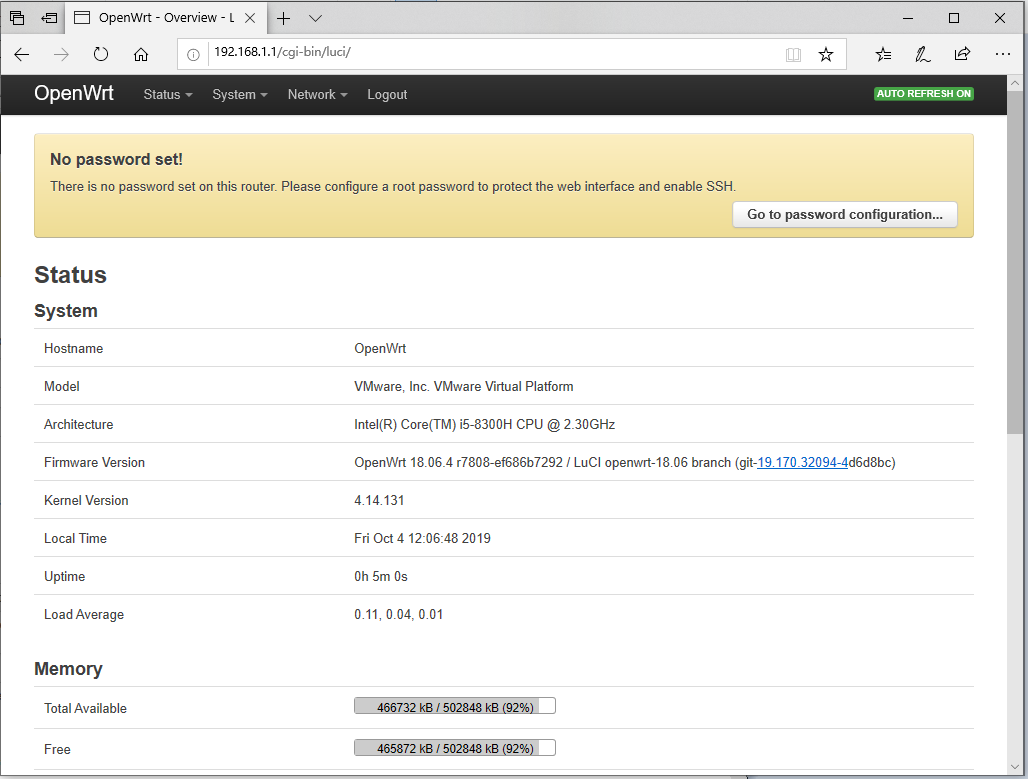Add page to favorites star icon

pyautogui.click(x=825, y=54)
